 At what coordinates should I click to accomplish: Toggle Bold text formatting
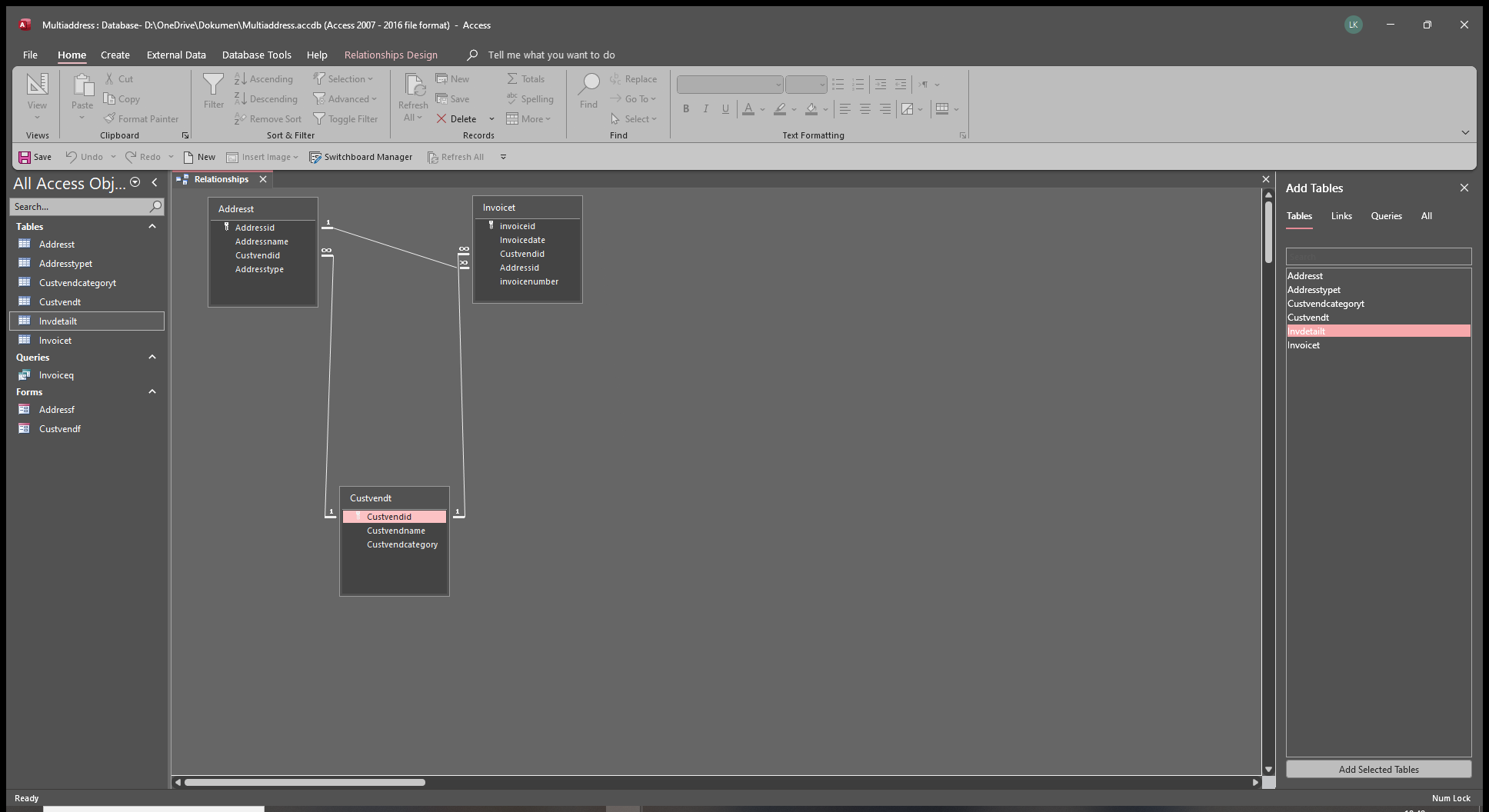686,109
